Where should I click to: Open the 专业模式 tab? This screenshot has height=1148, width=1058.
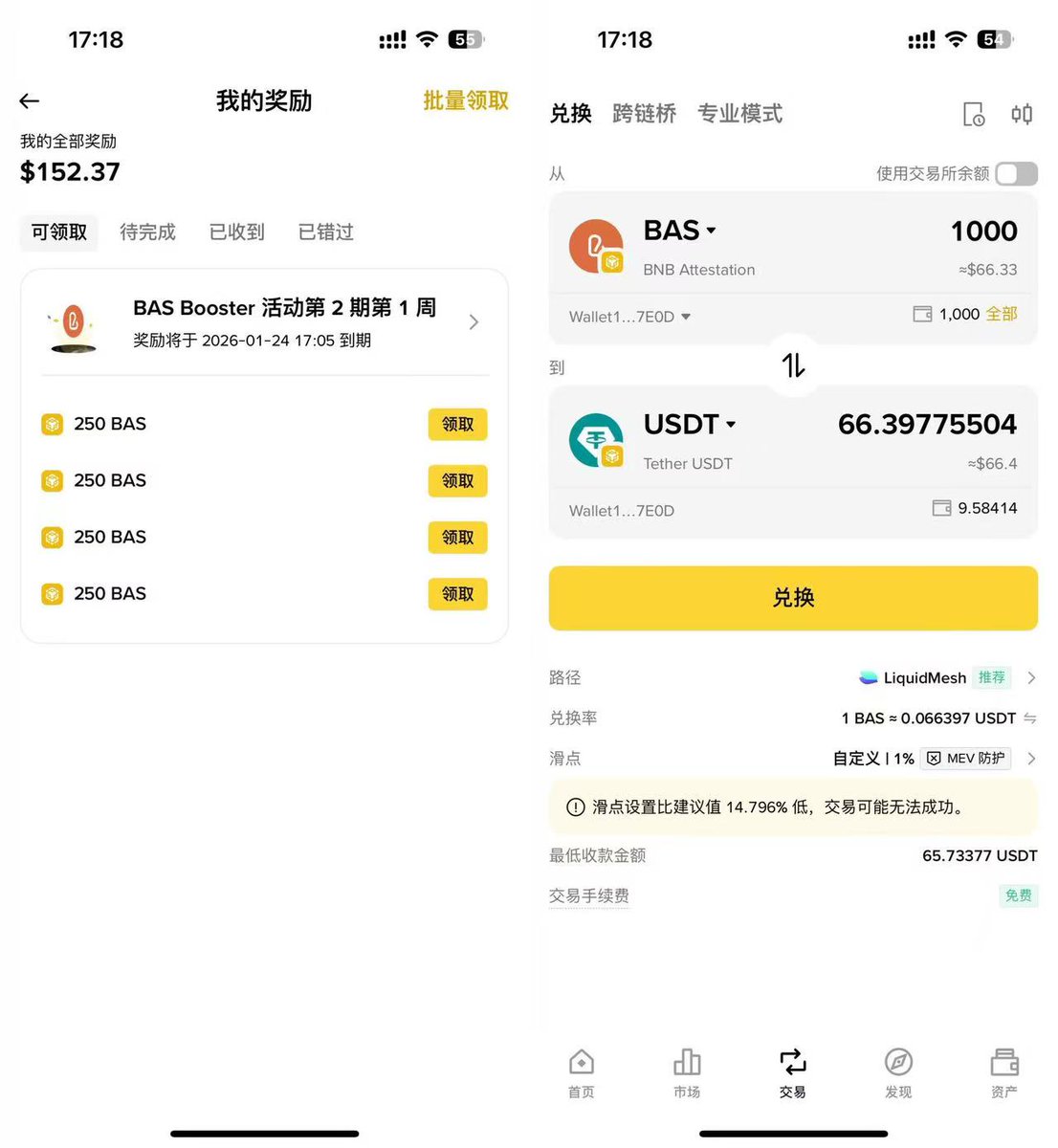pyautogui.click(x=739, y=114)
